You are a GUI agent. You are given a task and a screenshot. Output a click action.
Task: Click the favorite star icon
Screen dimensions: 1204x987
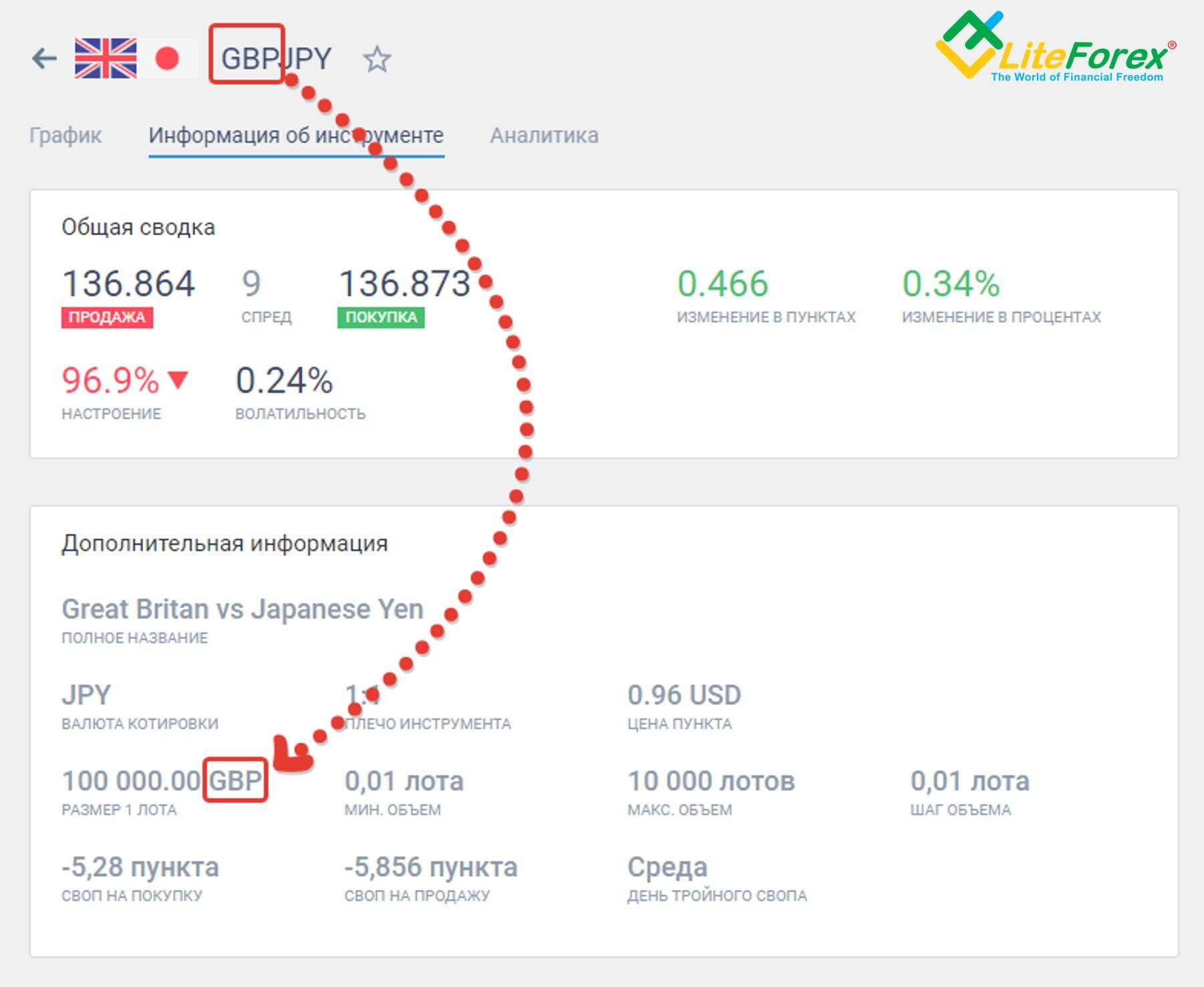click(377, 59)
